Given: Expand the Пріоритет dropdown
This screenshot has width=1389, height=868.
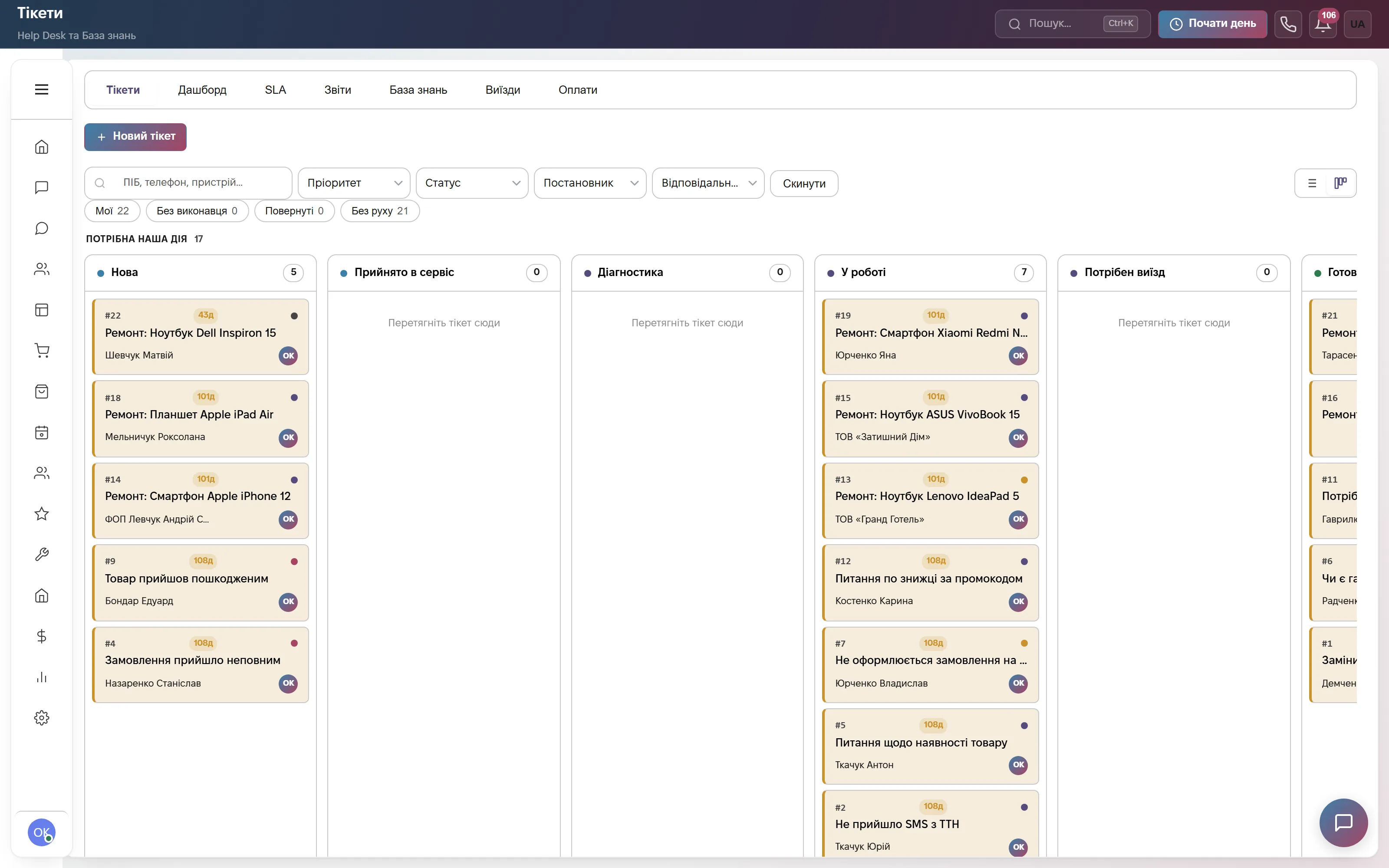Looking at the screenshot, I should pyautogui.click(x=354, y=183).
